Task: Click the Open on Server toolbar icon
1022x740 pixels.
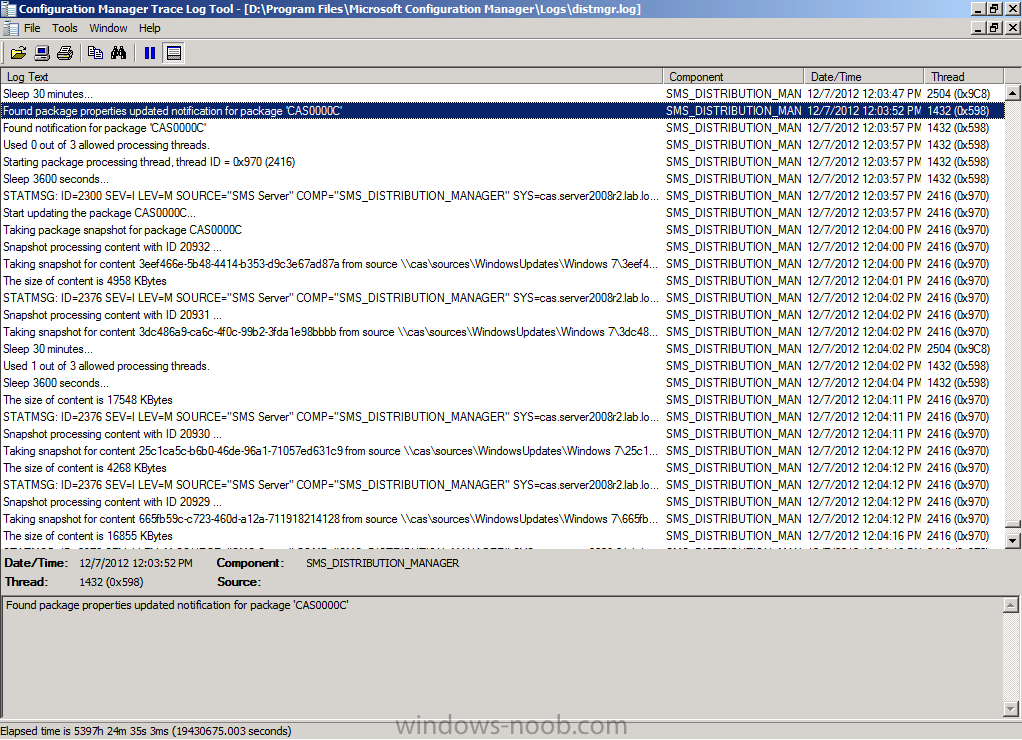Action: point(42,53)
